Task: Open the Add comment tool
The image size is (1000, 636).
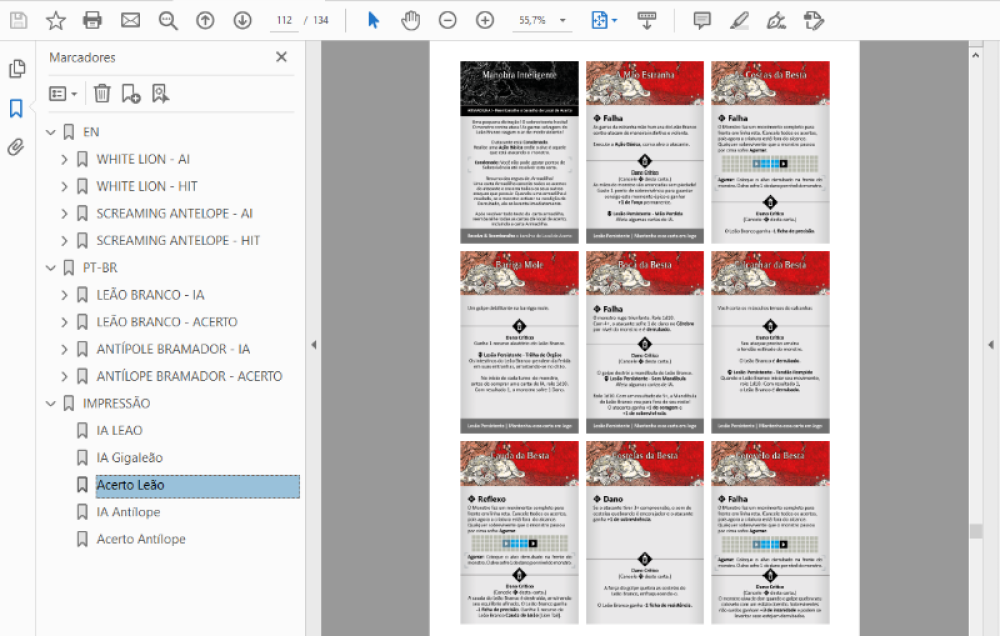Action: (702, 20)
